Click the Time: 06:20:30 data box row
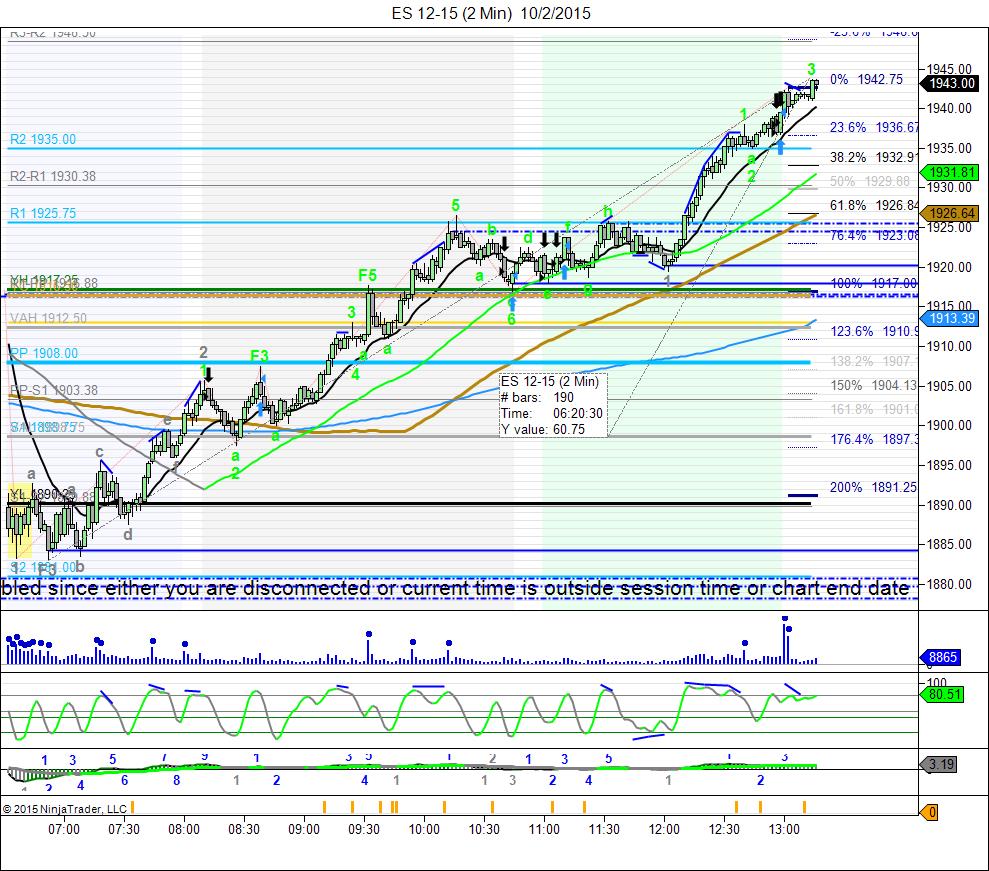 tap(552, 413)
